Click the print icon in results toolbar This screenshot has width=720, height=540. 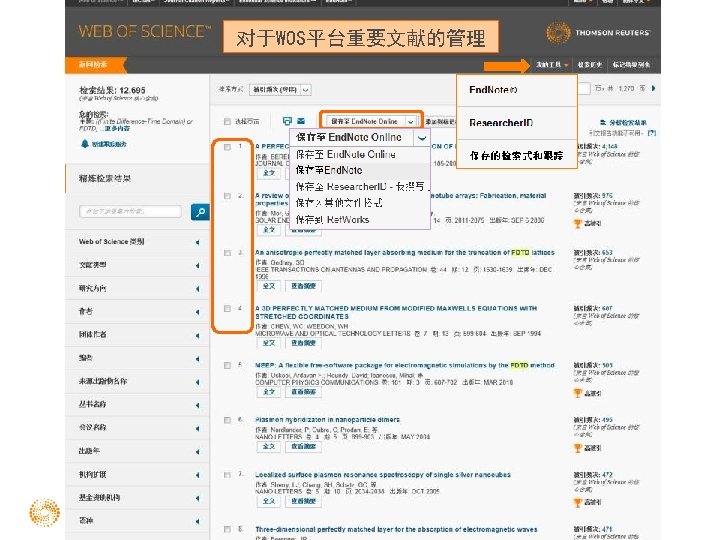[x=287, y=121]
